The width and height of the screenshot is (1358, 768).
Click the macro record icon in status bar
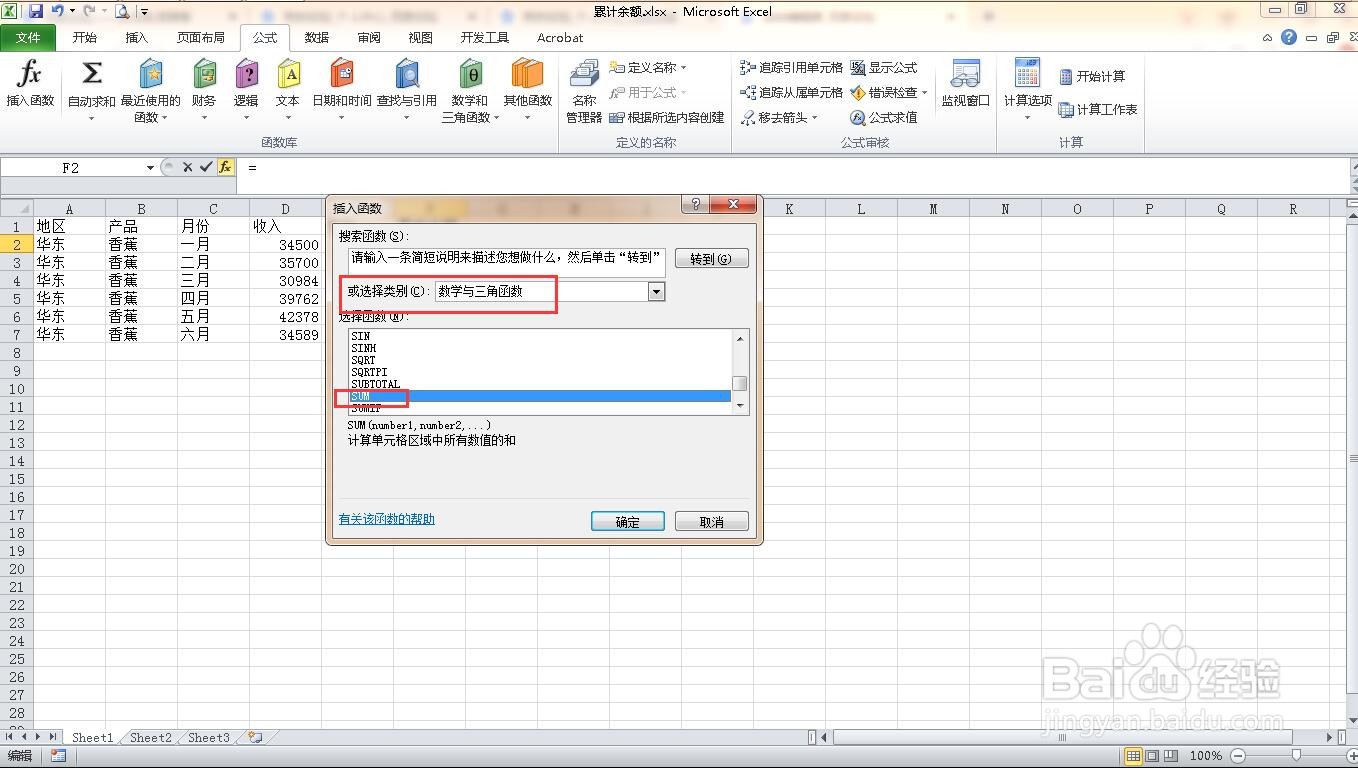(x=58, y=755)
